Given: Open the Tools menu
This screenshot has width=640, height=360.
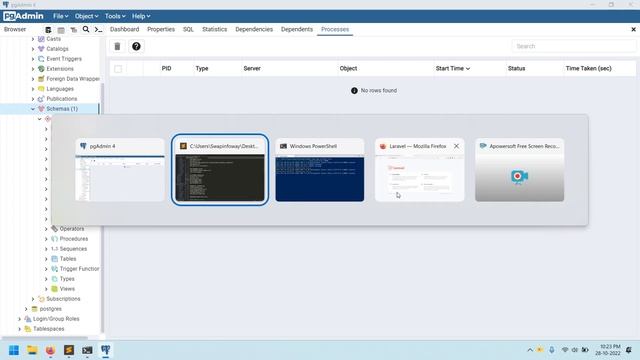Looking at the screenshot, I should pyautogui.click(x=115, y=16).
